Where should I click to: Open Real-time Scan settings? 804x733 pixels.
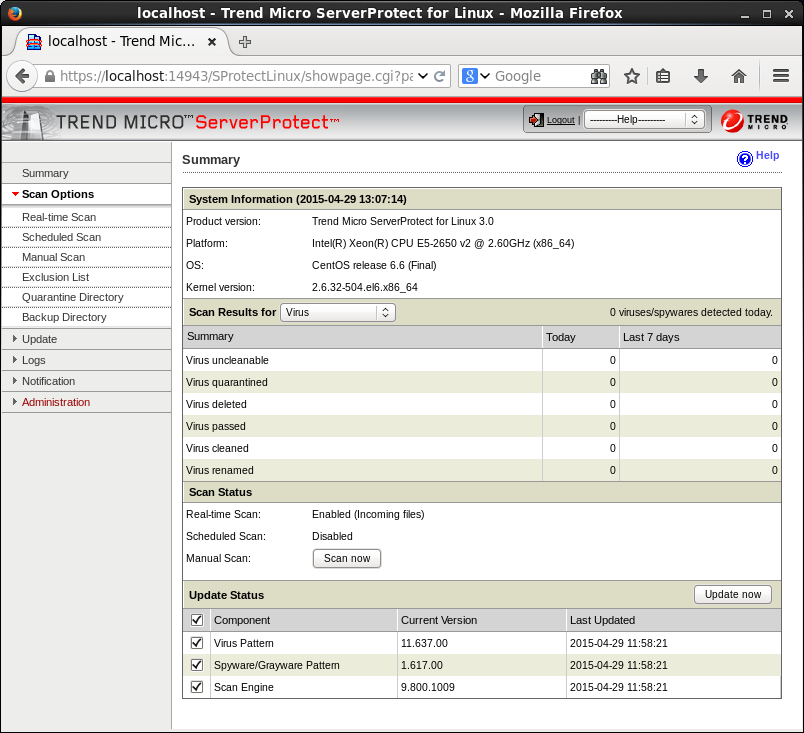click(59, 217)
